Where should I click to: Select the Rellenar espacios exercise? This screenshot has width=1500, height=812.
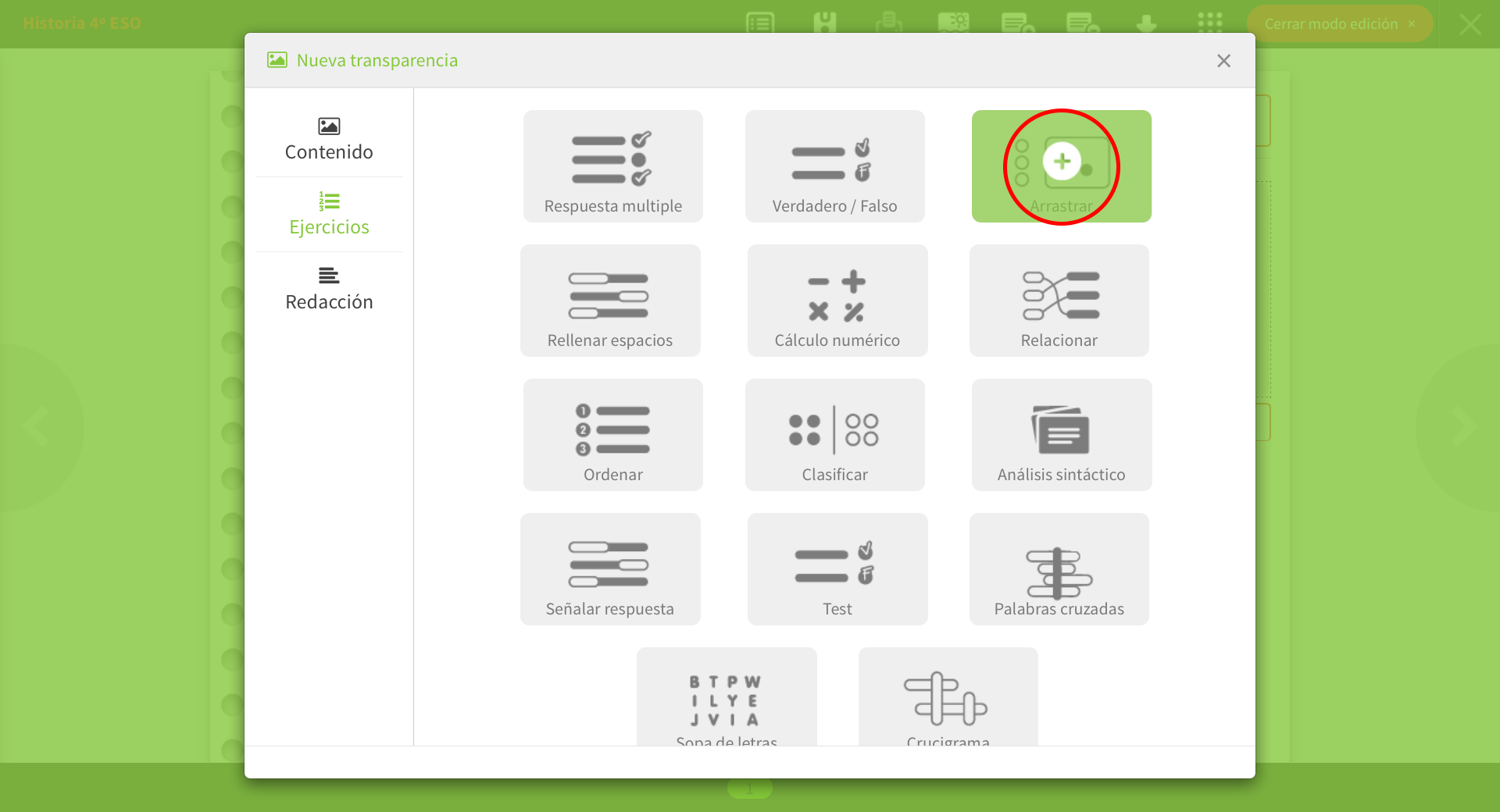click(x=610, y=301)
